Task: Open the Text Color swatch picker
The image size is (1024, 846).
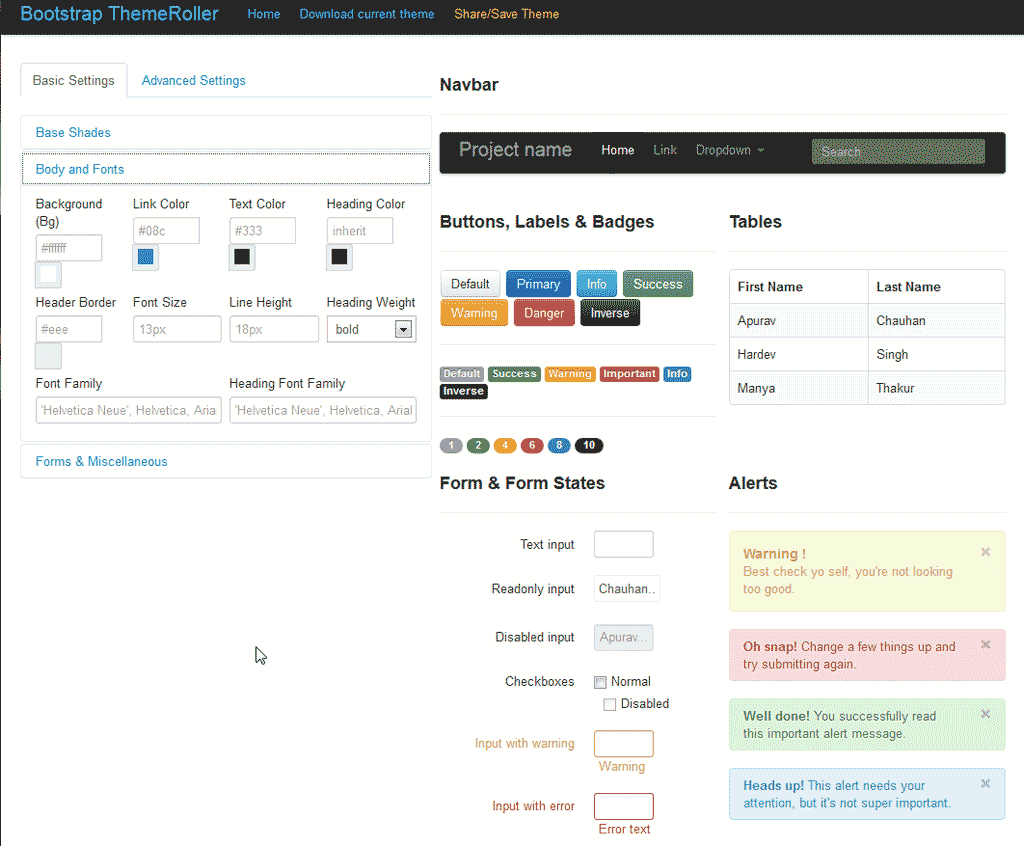Action: pyautogui.click(x=241, y=257)
